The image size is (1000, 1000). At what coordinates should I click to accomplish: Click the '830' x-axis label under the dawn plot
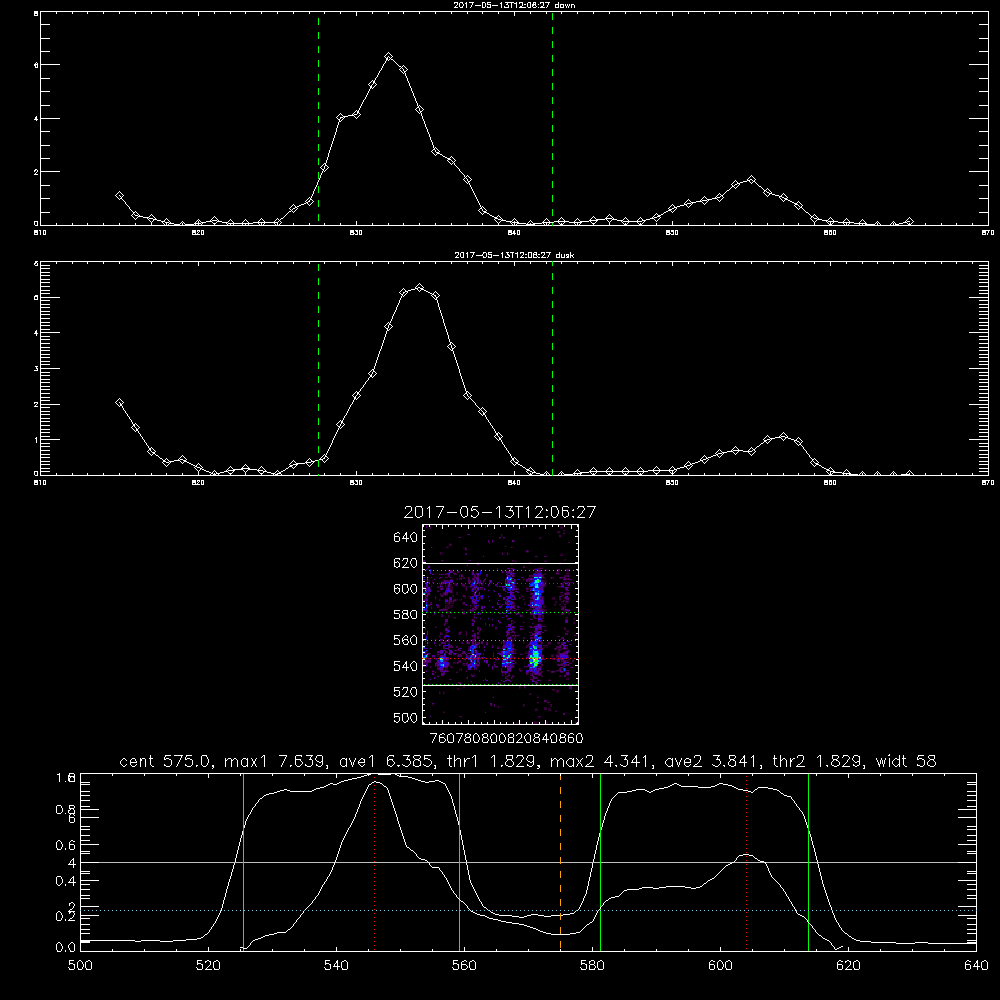(x=356, y=233)
